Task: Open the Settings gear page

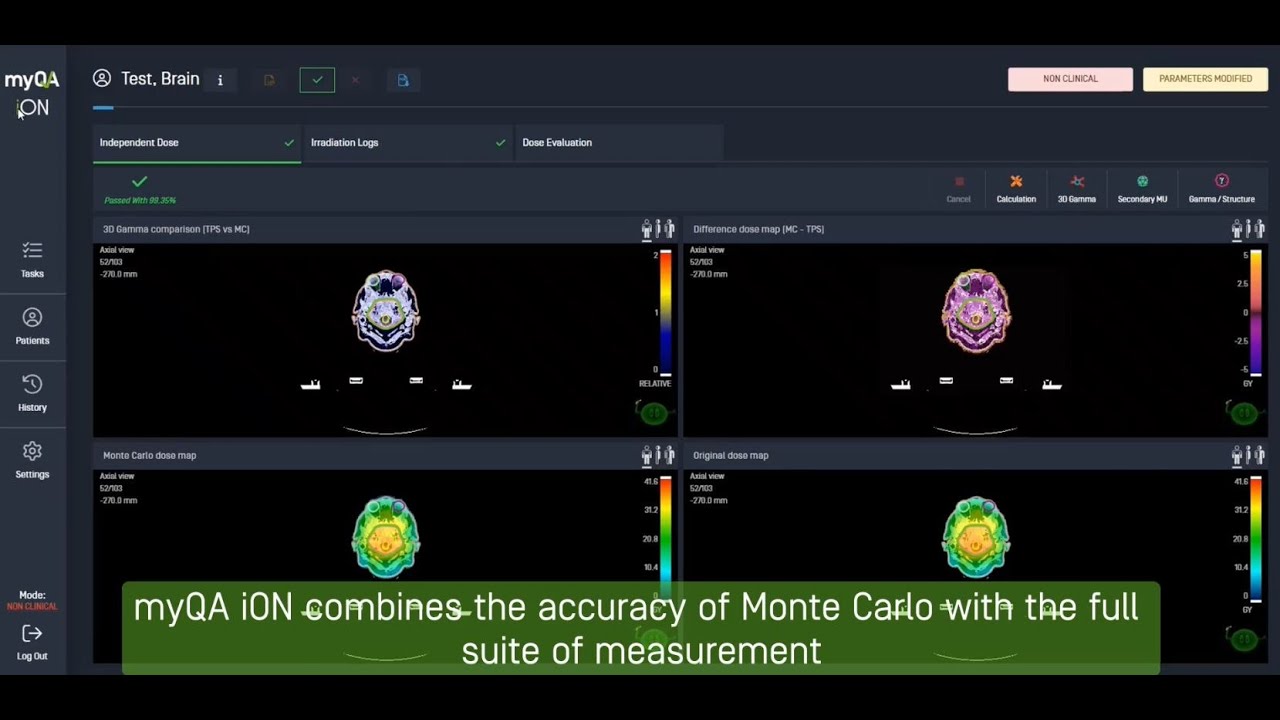Action: [x=32, y=460]
